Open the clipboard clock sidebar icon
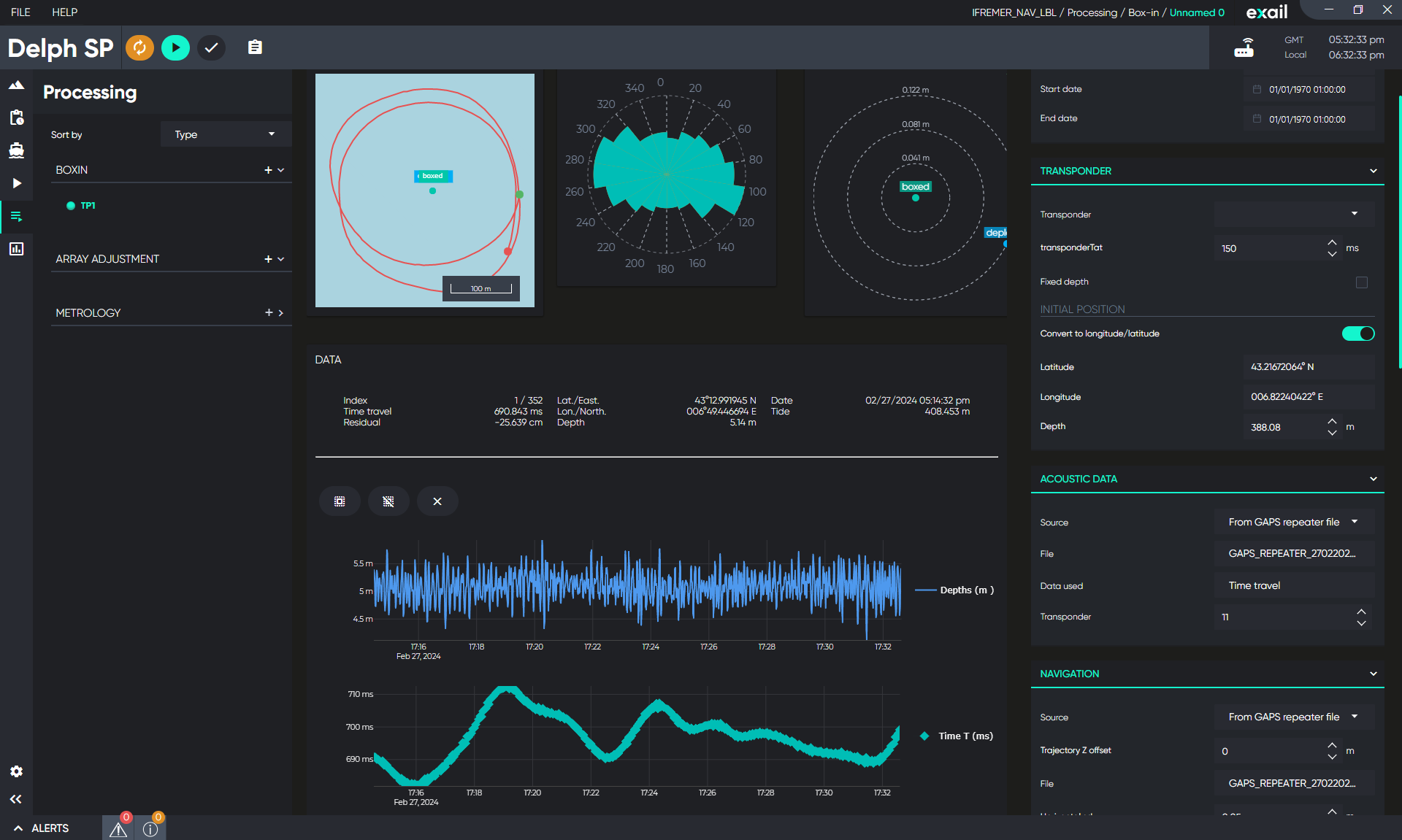Viewport: 1402px width, 840px height. [16, 117]
